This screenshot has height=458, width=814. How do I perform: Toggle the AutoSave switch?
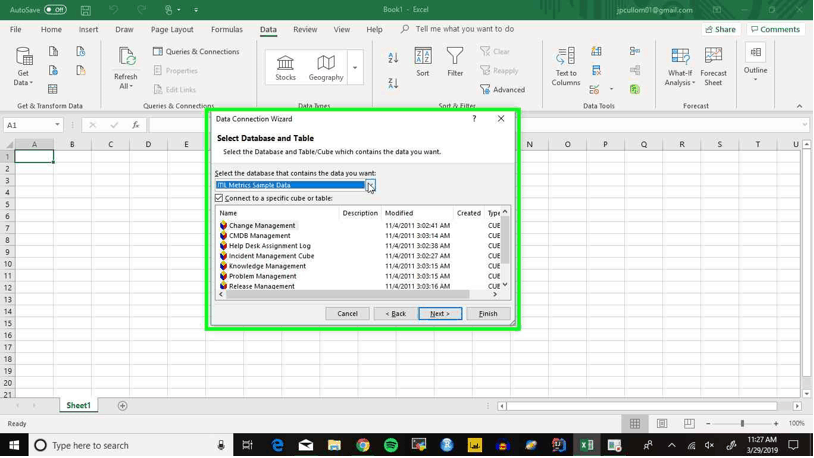click(x=55, y=10)
